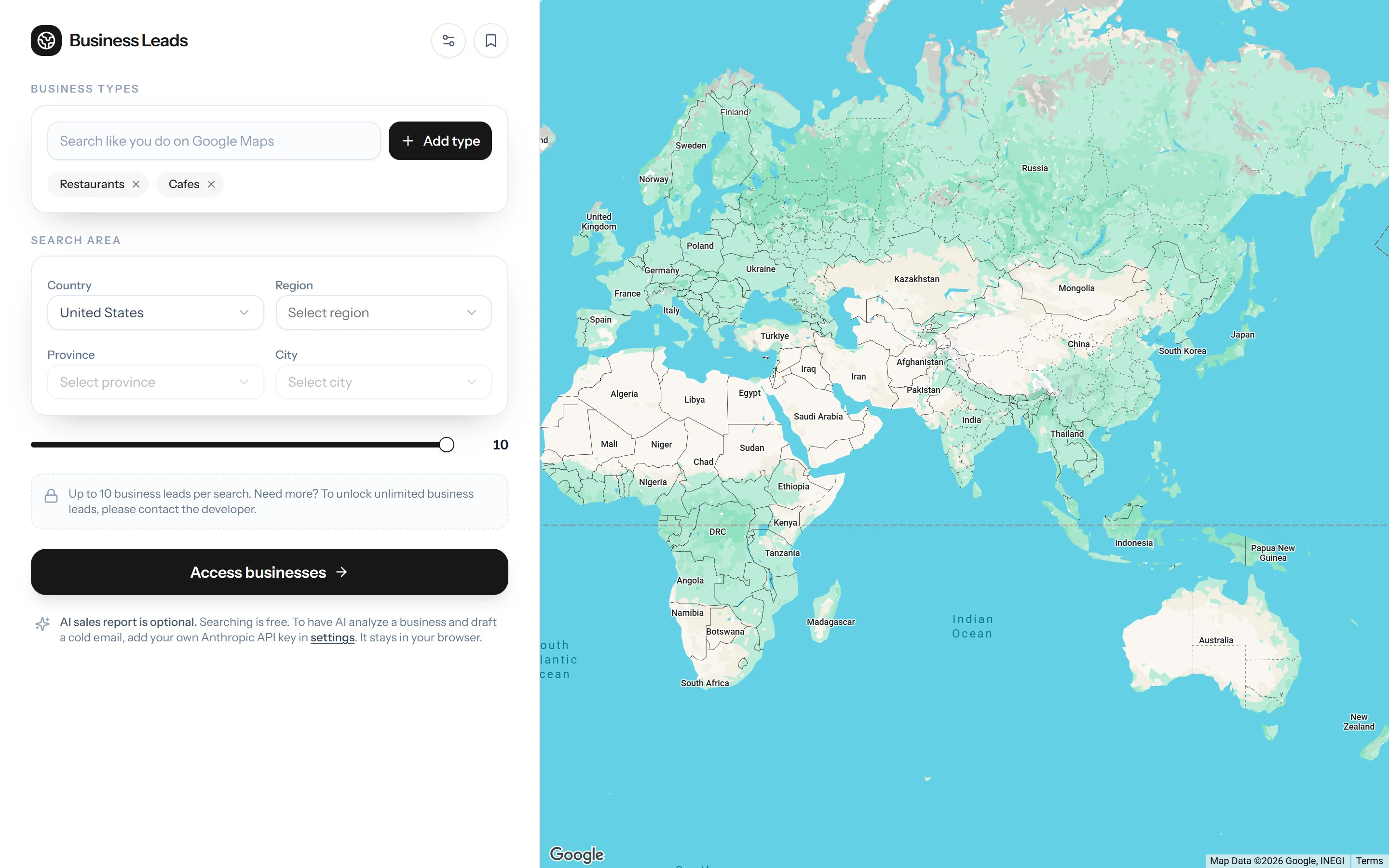Open the Terms link on the map
1389x868 pixels.
pyautogui.click(x=1369, y=861)
